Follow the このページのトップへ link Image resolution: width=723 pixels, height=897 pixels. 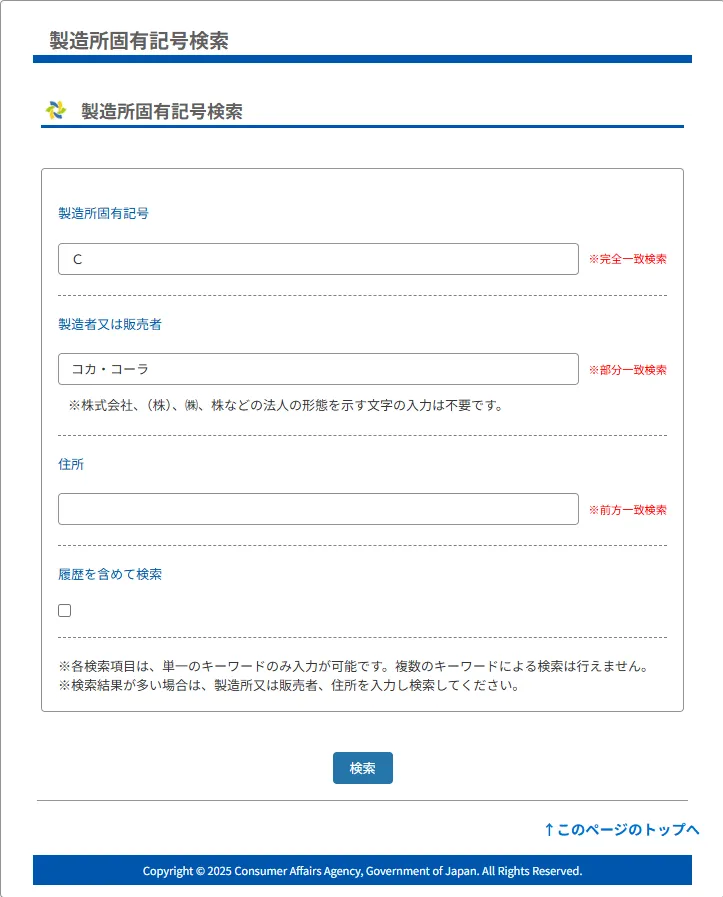click(x=622, y=829)
